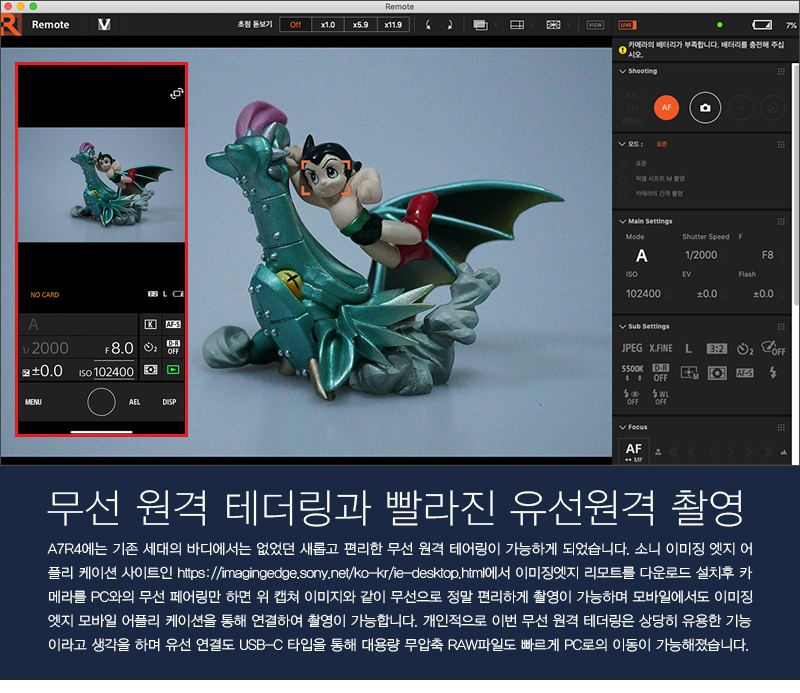Collapse the Main Settings section
The image size is (800, 693).
pyautogui.click(x=624, y=221)
